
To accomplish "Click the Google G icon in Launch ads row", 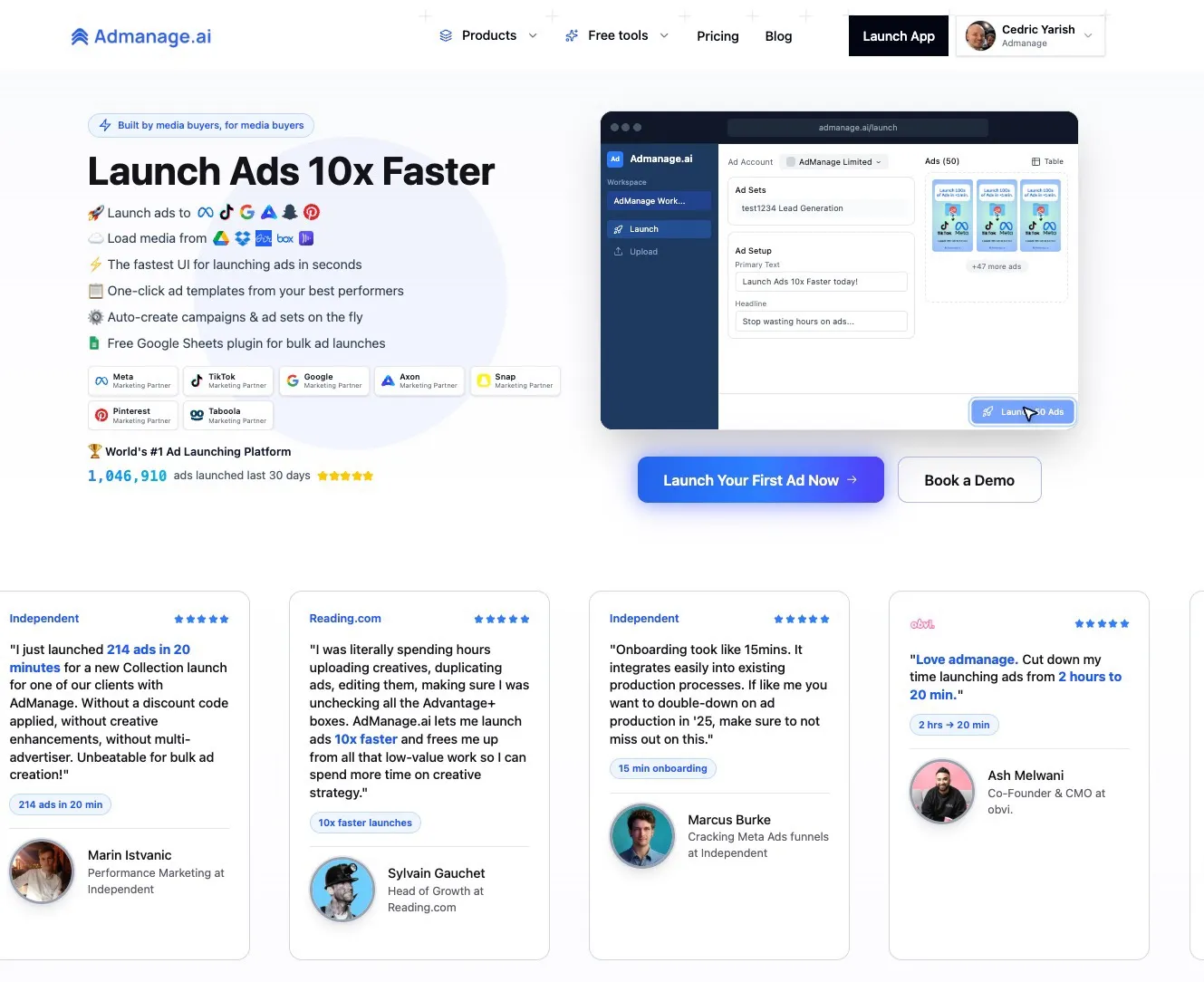I will tap(247, 212).
